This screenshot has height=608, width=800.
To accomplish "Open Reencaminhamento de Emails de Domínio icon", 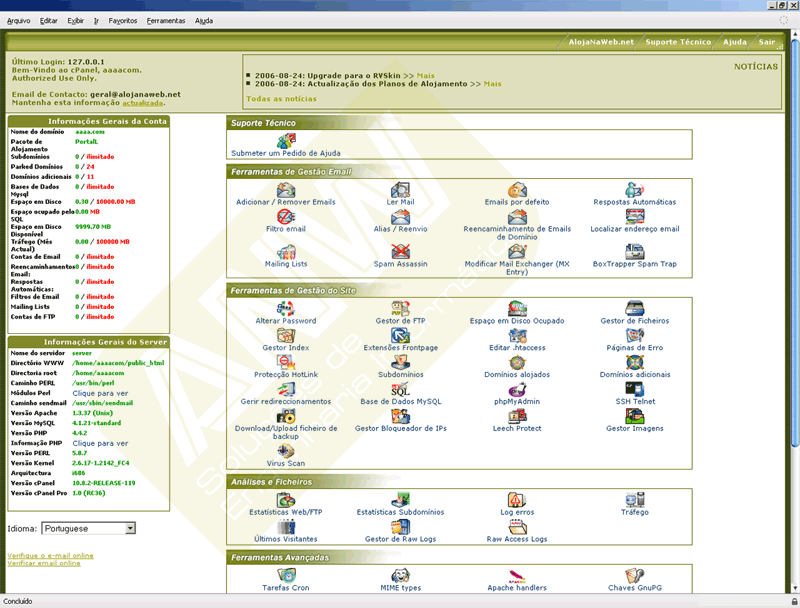I will pos(517,217).
